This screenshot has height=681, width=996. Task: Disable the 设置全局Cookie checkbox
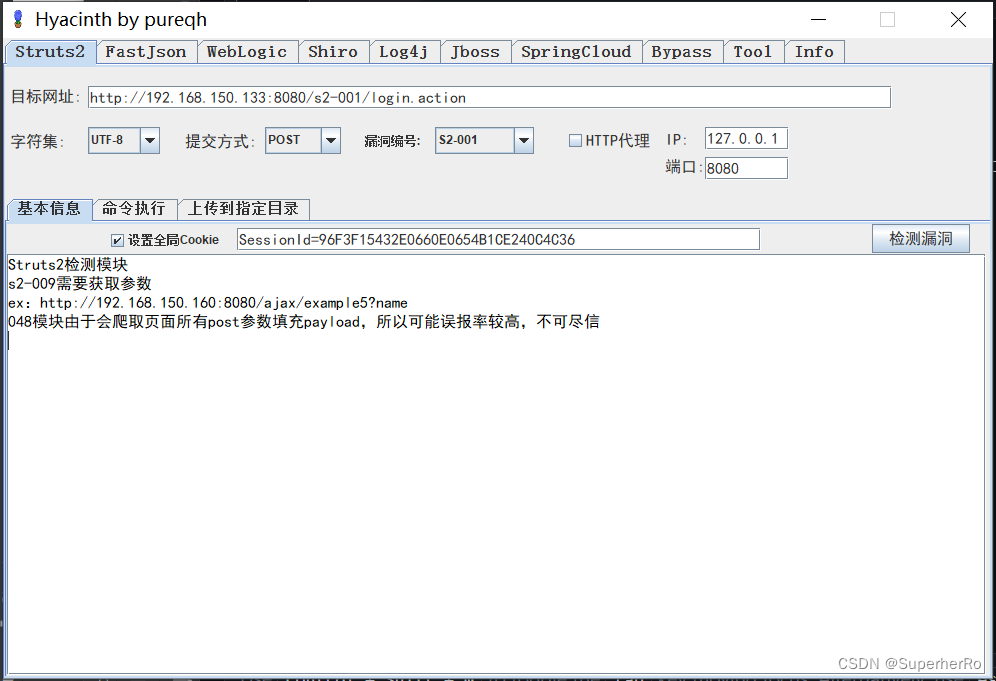(117, 239)
